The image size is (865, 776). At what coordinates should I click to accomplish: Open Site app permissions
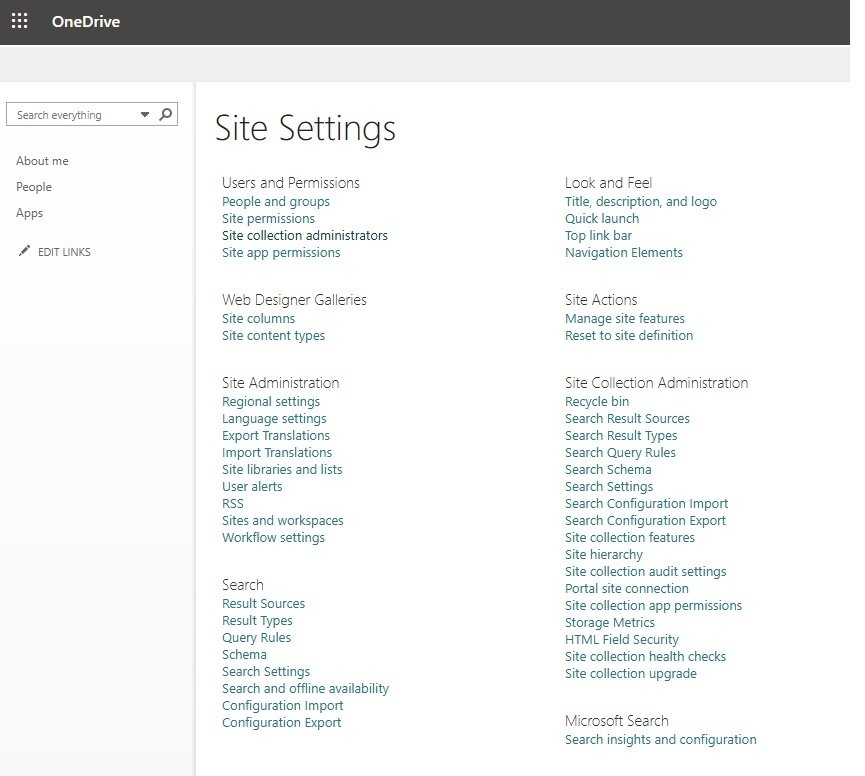281,253
